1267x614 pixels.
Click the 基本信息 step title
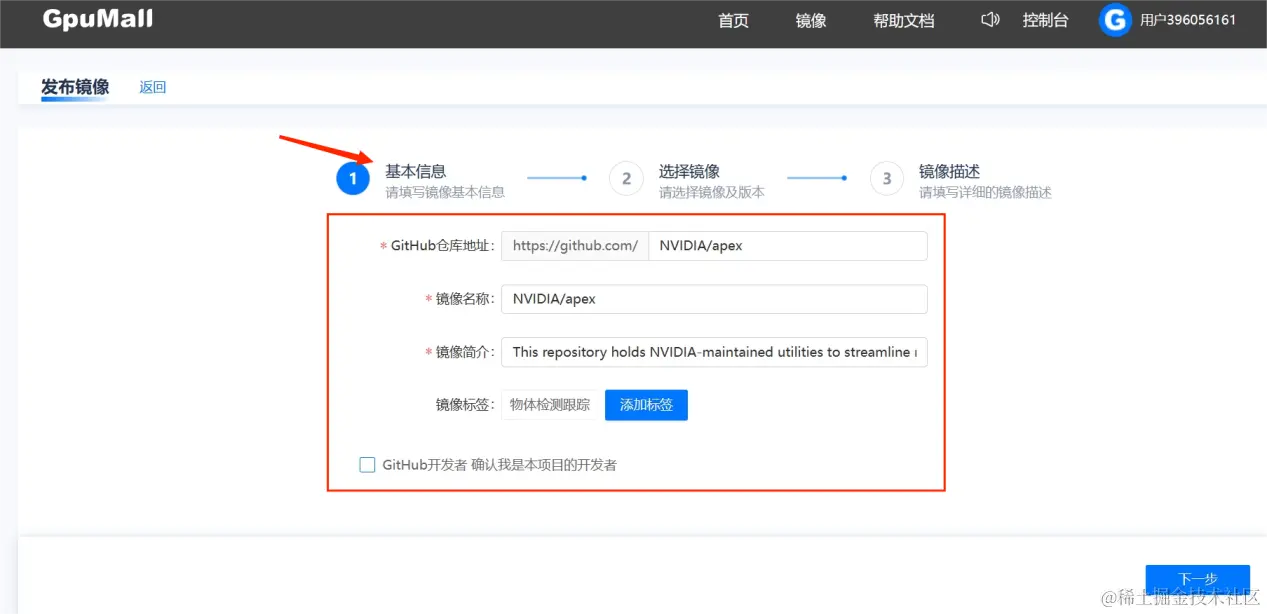[x=416, y=171]
